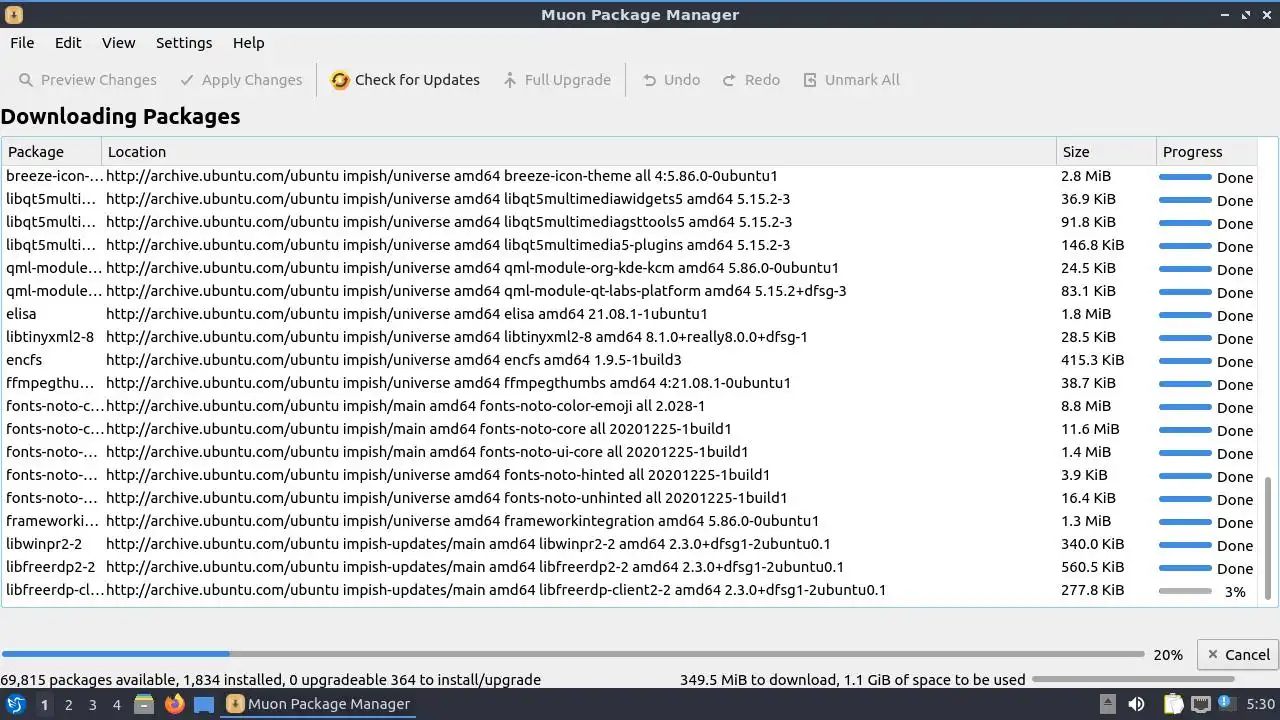The image size is (1280, 720).
Task: Click the elisa row's progress bar
Action: (x=1185, y=315)
